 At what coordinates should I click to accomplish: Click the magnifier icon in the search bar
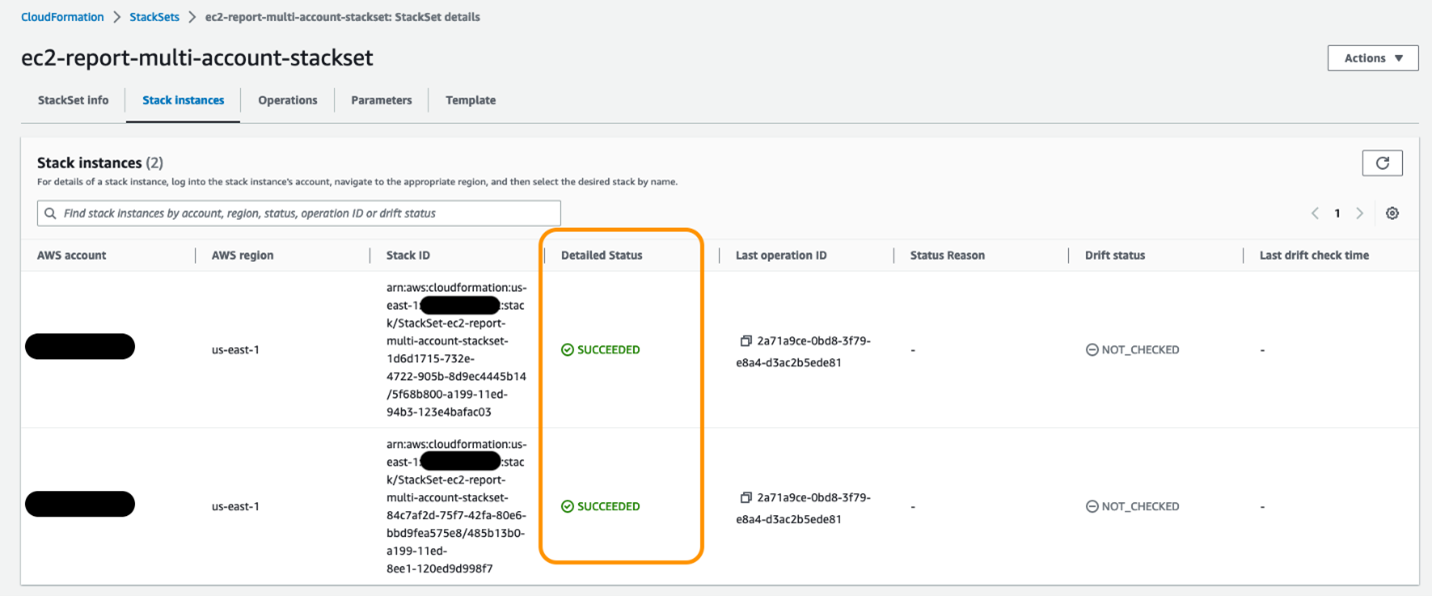point(49,213)
